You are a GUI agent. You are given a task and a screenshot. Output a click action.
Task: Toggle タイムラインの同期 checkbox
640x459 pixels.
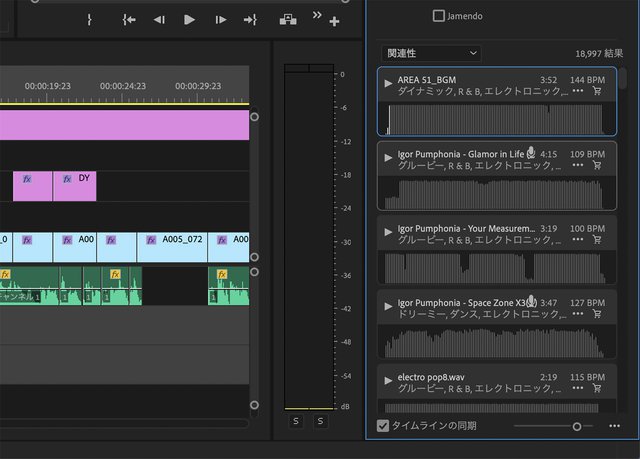click(x=383, y=426)
